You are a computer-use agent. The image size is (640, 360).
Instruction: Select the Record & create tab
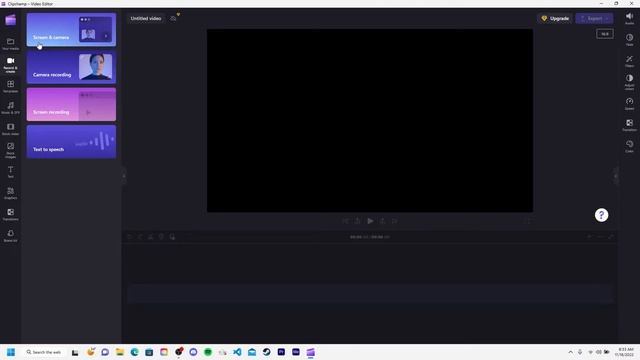(x=11, y=64)
